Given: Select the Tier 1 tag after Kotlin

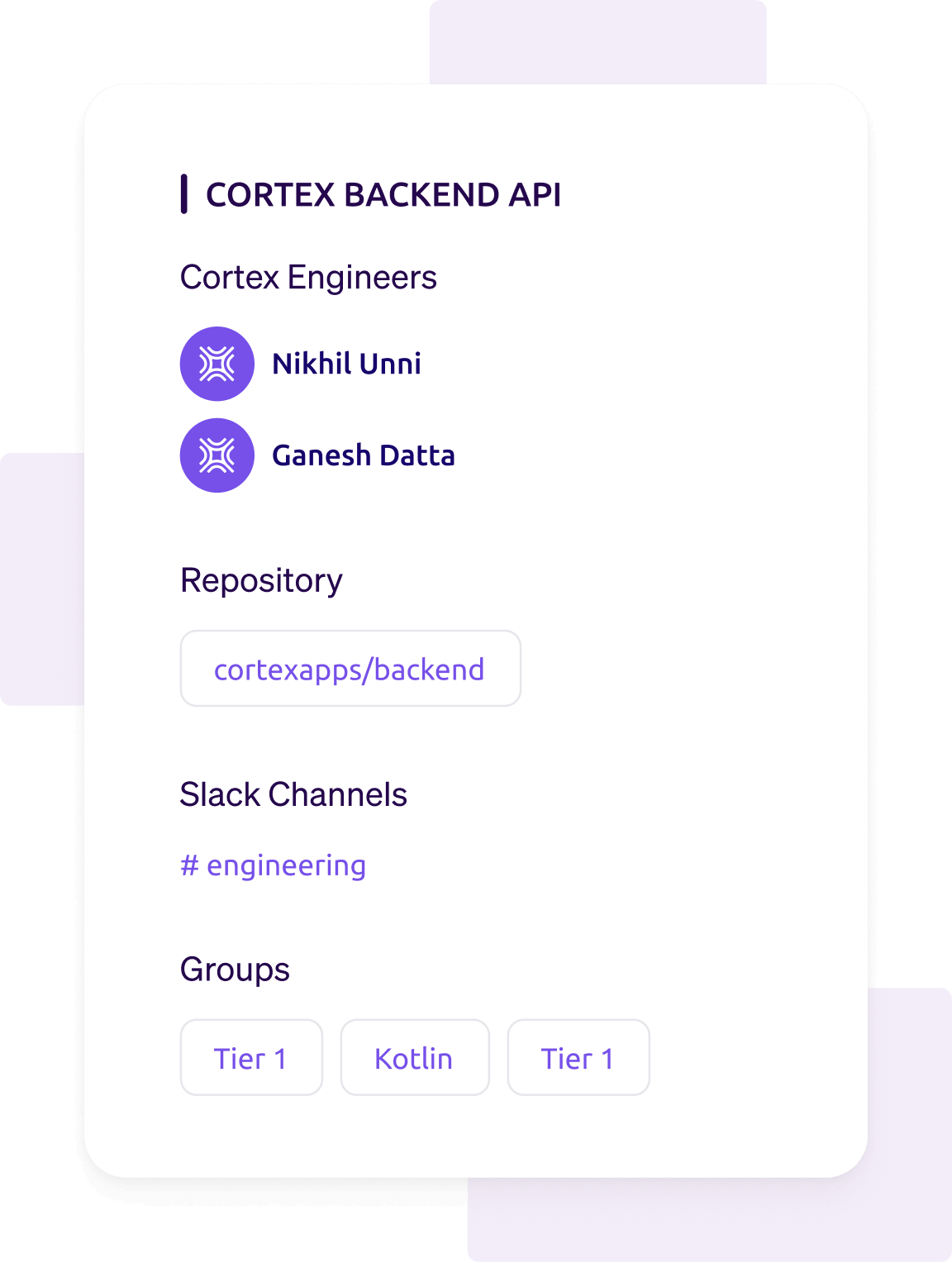Looking at the screenshot, I should pyautogui.click(x=578, y=1058).
